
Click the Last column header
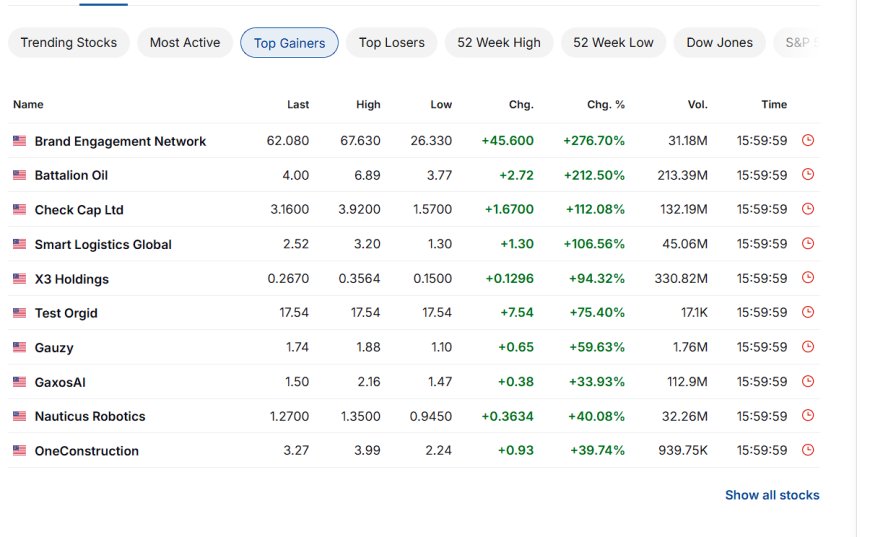coord(298,104)
